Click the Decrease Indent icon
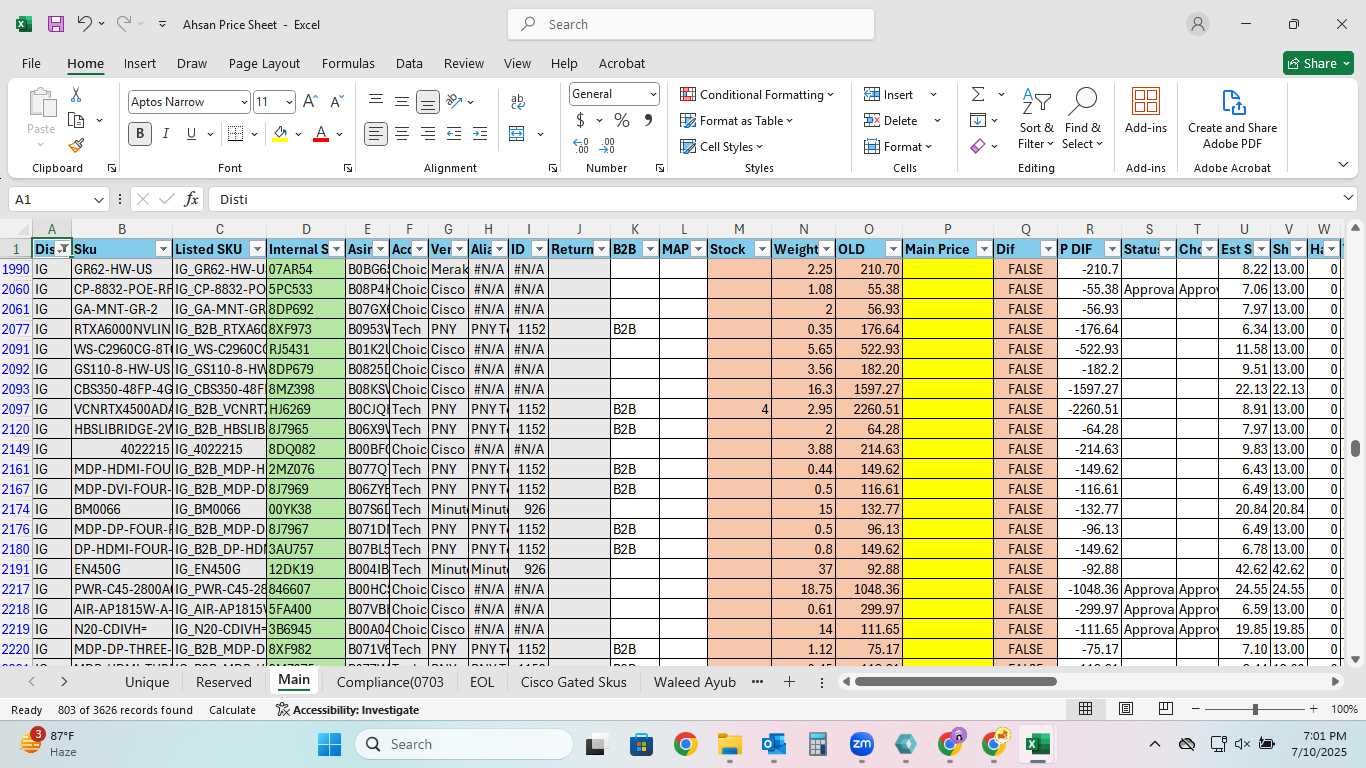1366x768 pixels. (x=454, y=134)
